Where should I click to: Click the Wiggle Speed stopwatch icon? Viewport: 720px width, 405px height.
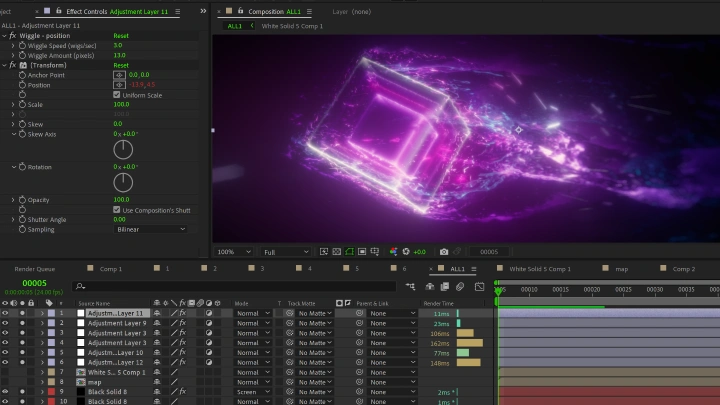[22, 45]
